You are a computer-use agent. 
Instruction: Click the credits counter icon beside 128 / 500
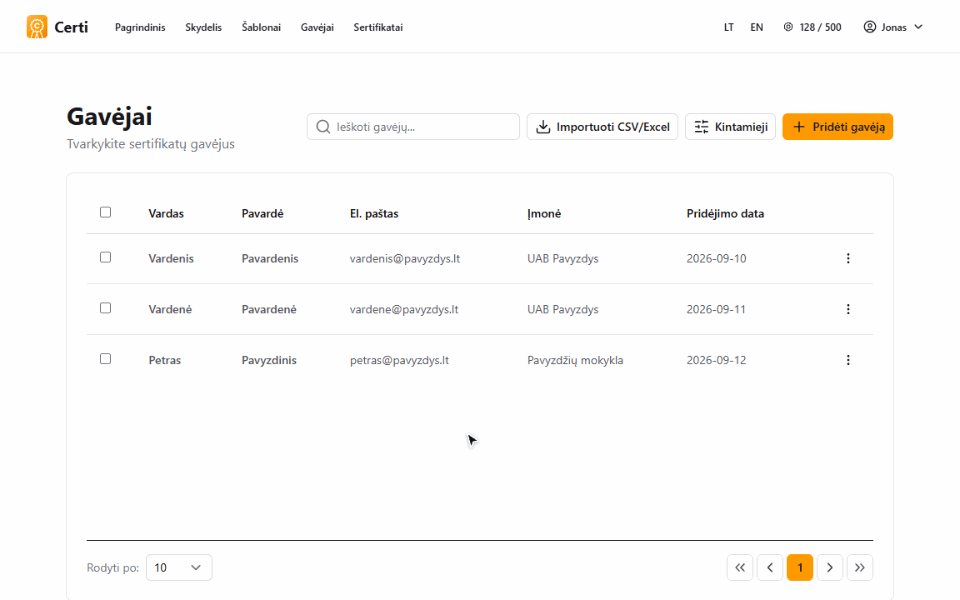(x=788, y=27)
